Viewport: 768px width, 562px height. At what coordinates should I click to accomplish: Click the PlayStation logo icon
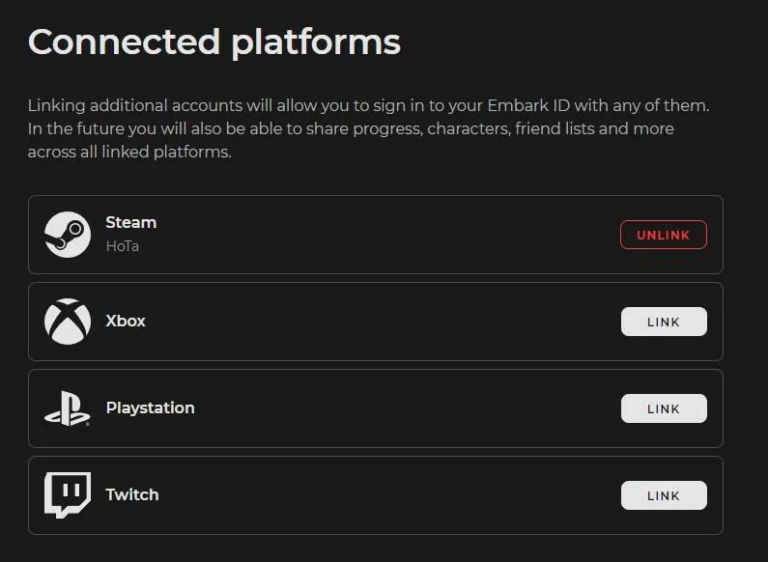coord(68,409)
